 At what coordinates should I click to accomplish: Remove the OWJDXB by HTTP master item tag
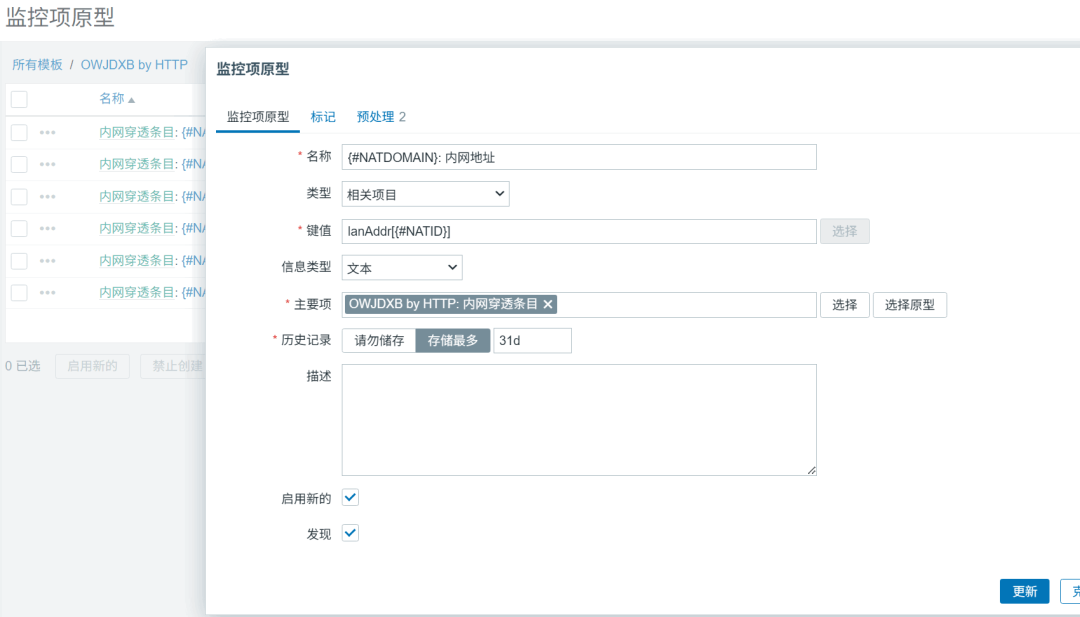548,305
